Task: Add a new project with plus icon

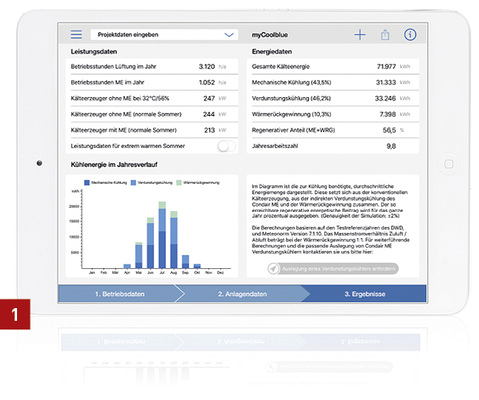Action: tap(360, 34)
